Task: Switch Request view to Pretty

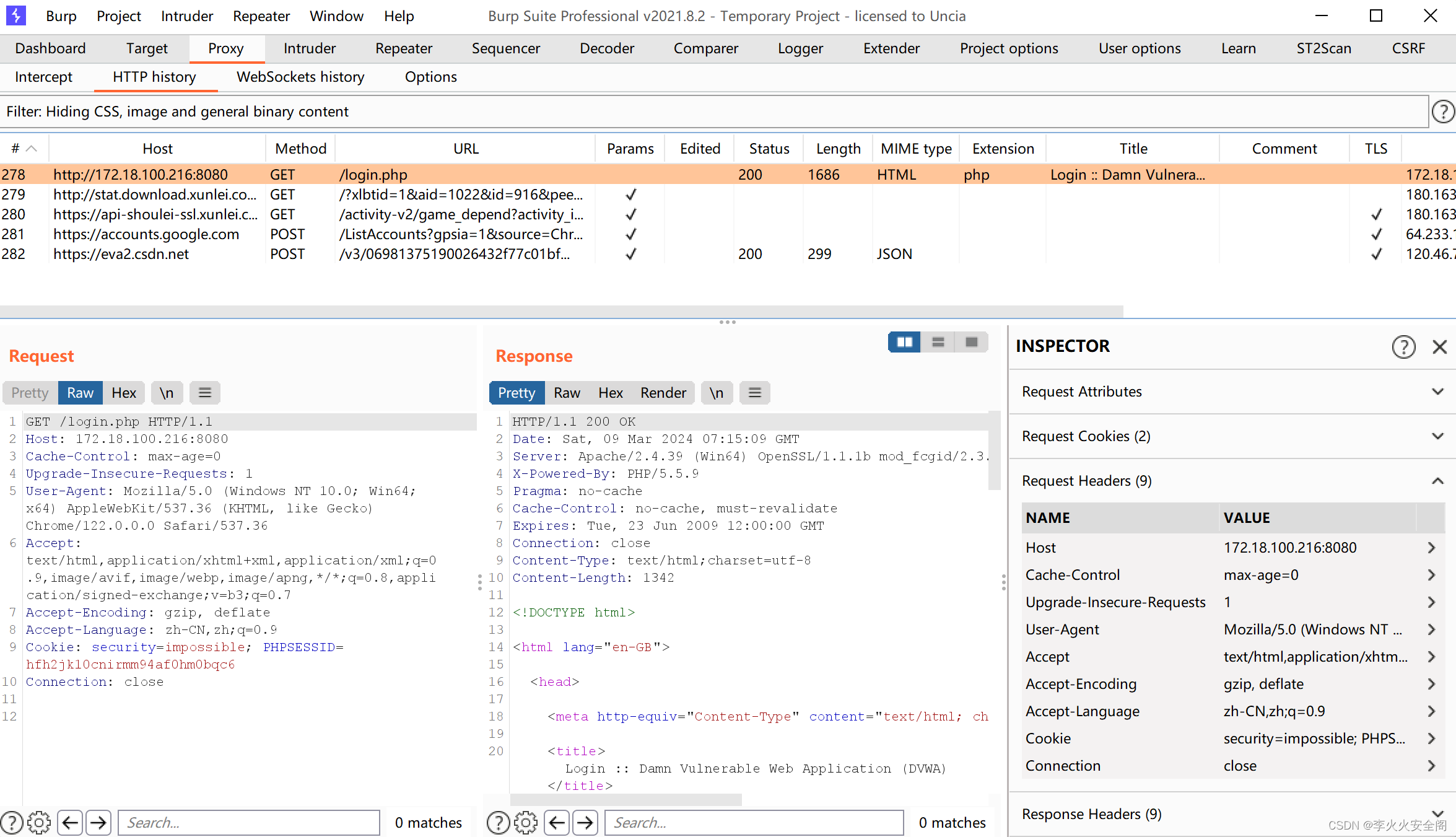Action: click(30, 393)
